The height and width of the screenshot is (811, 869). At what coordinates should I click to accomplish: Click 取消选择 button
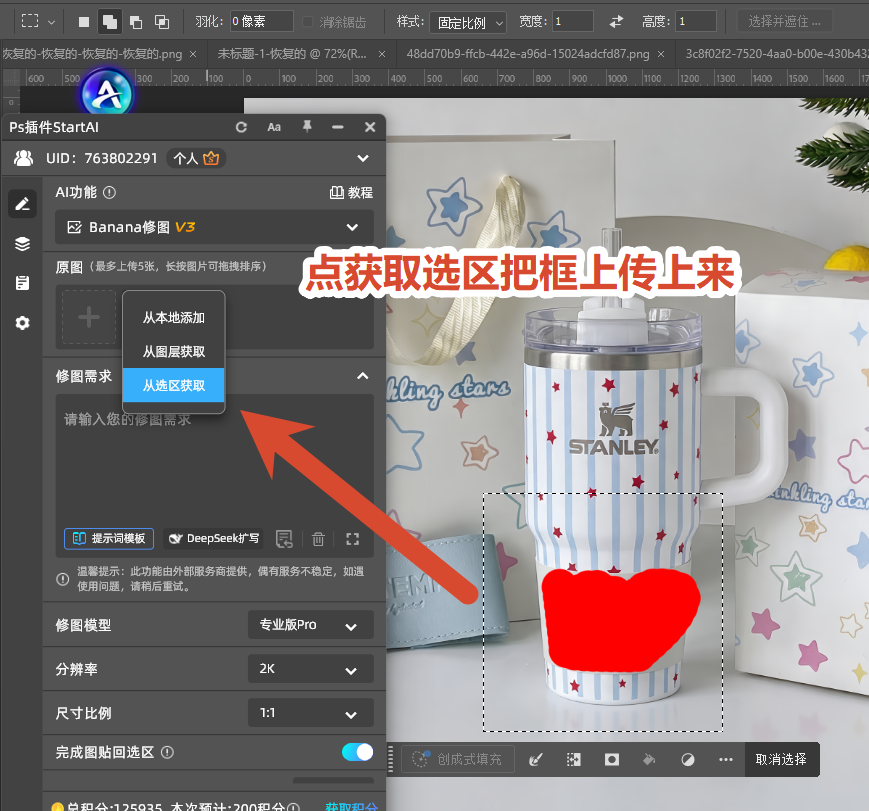pos(781,759)
